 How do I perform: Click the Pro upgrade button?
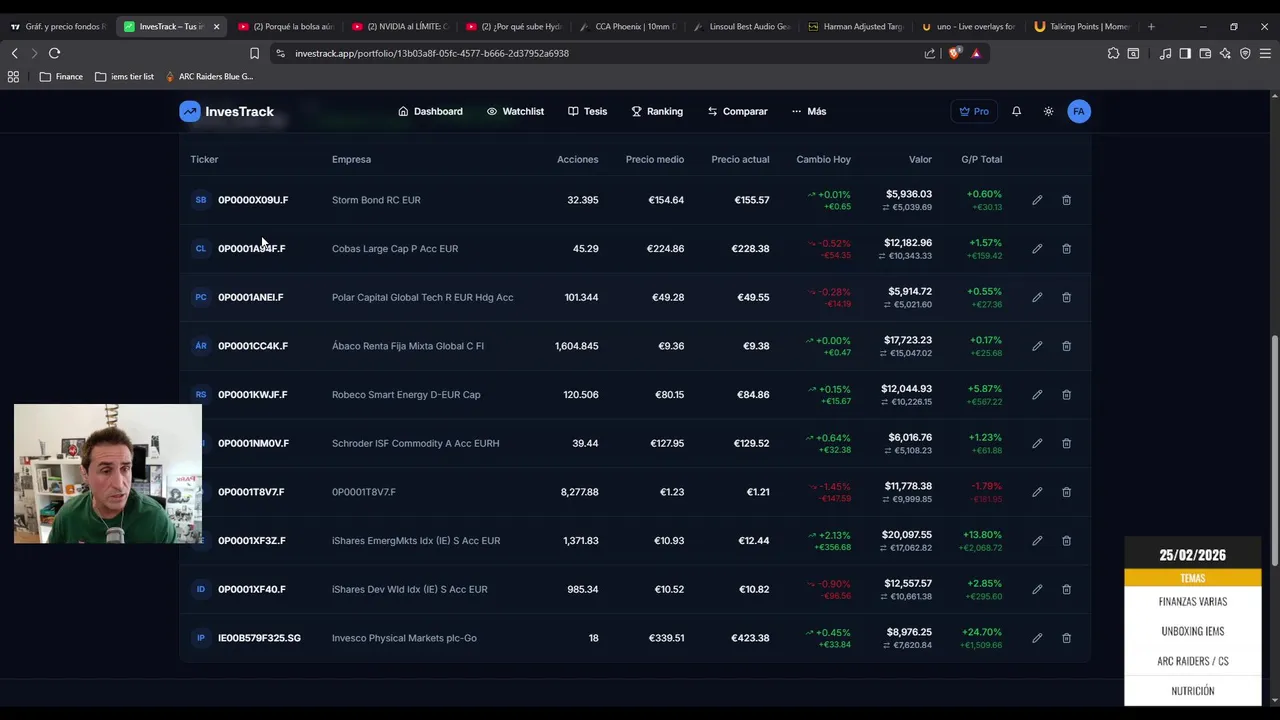pos(973,111)
